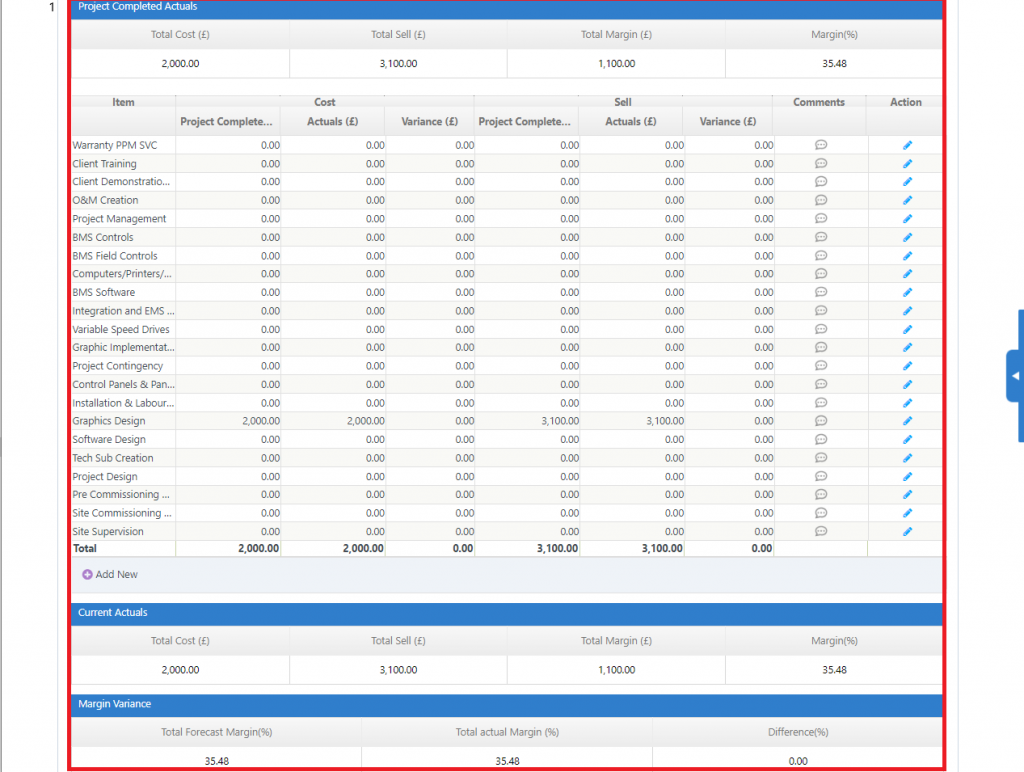Click the Margin Variance section header
The width and height of the screenshot is (1024, 772).
pyautogui.click(x=507, y=704)
